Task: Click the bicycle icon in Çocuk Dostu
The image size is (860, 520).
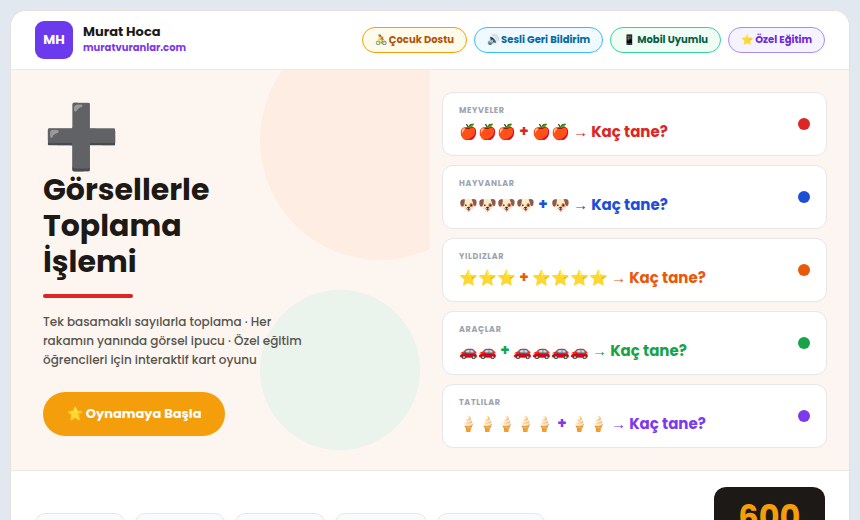Action: tap(381, 39)
